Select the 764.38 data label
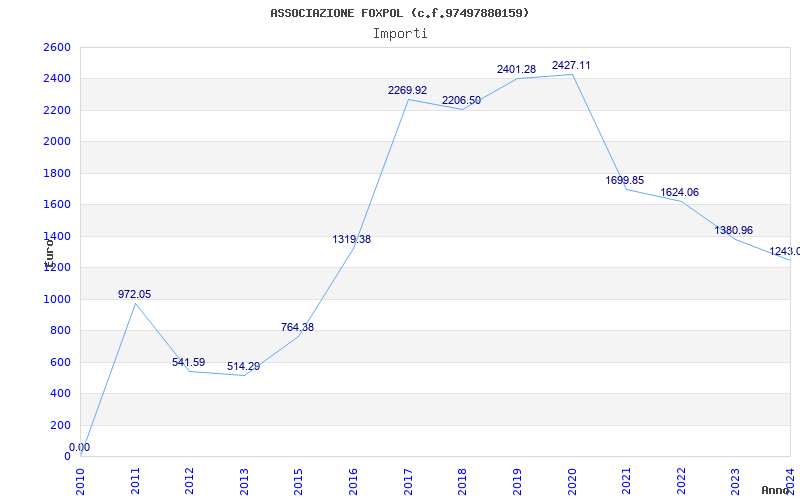The height and width of the screenshot is (500, 800). 297,327
